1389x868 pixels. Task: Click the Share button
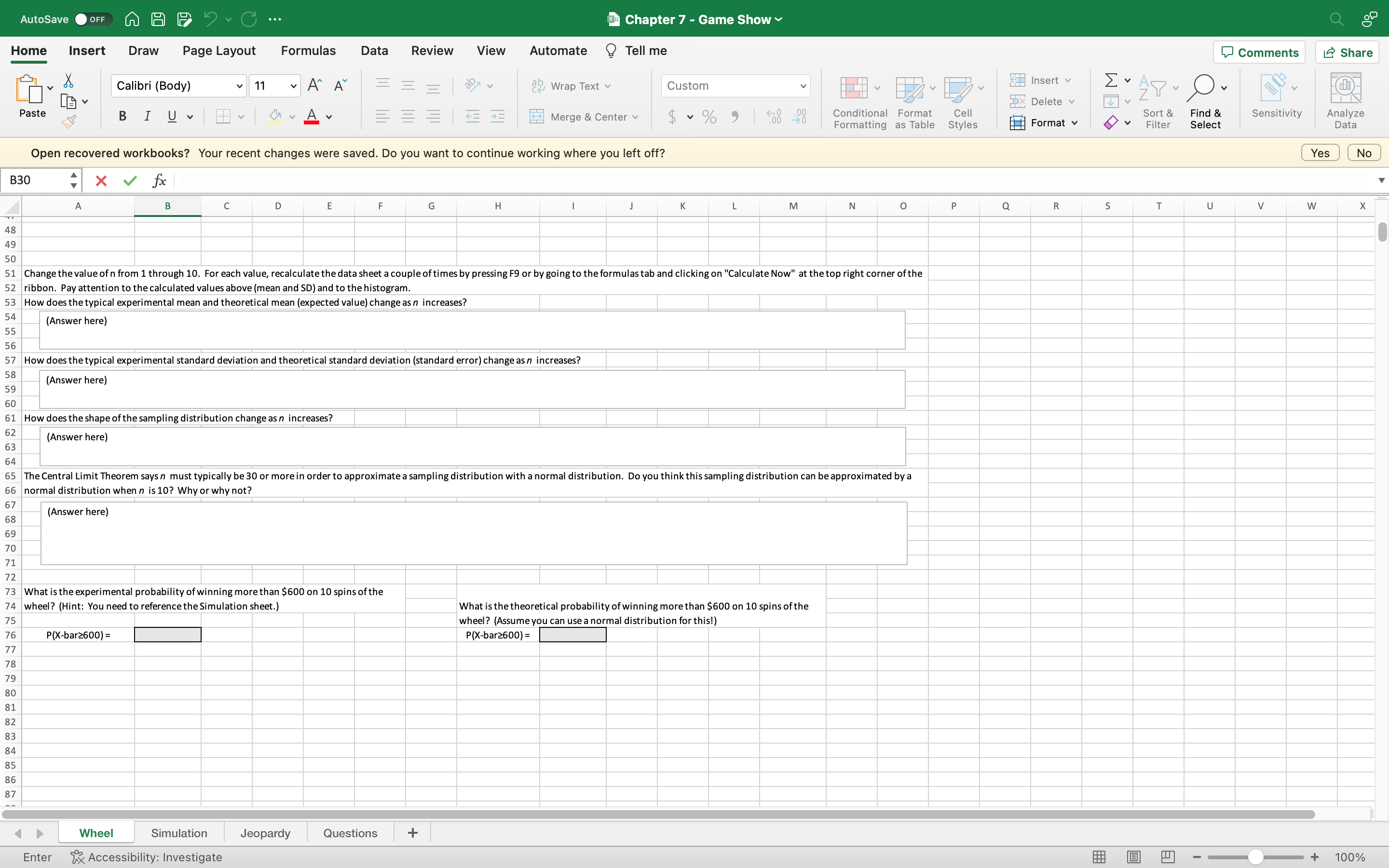tap(1347, 52)
